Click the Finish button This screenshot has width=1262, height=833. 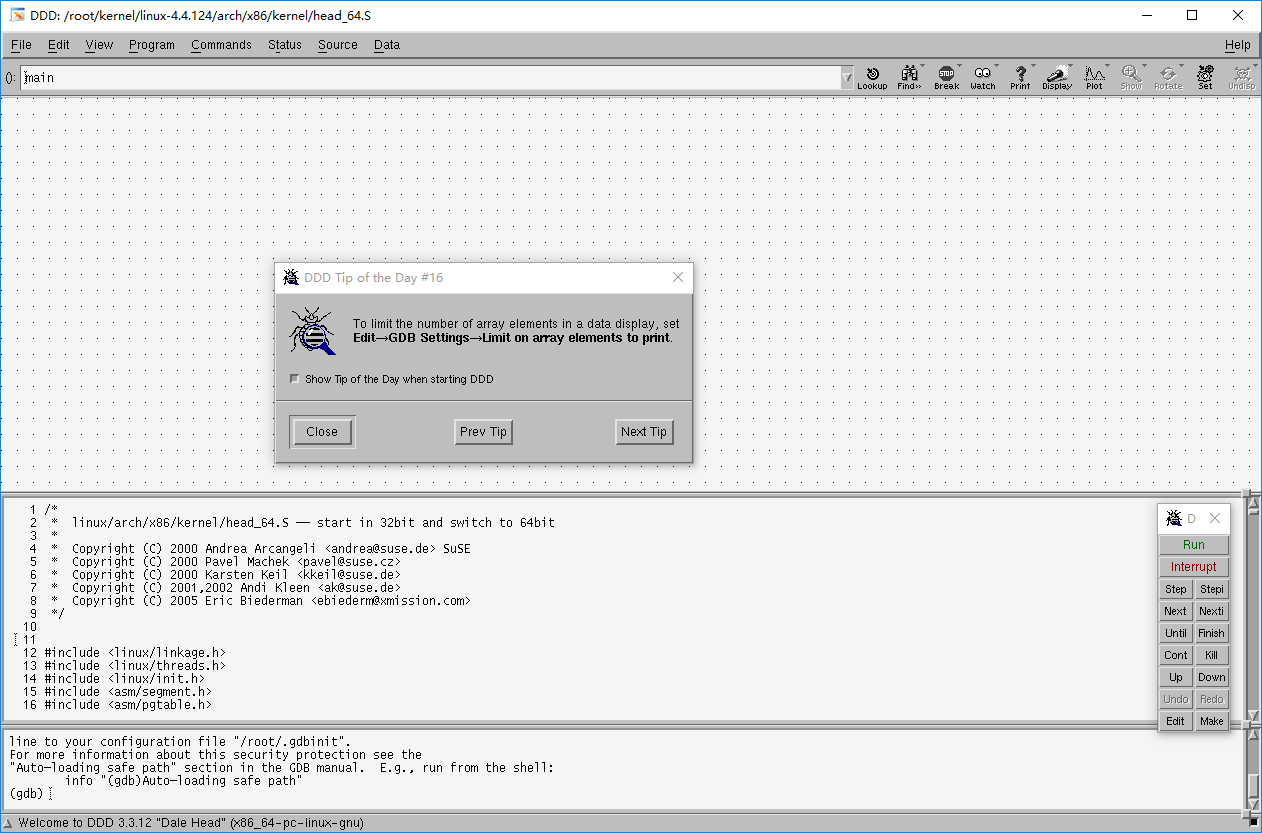click(x=1211, y=633)
